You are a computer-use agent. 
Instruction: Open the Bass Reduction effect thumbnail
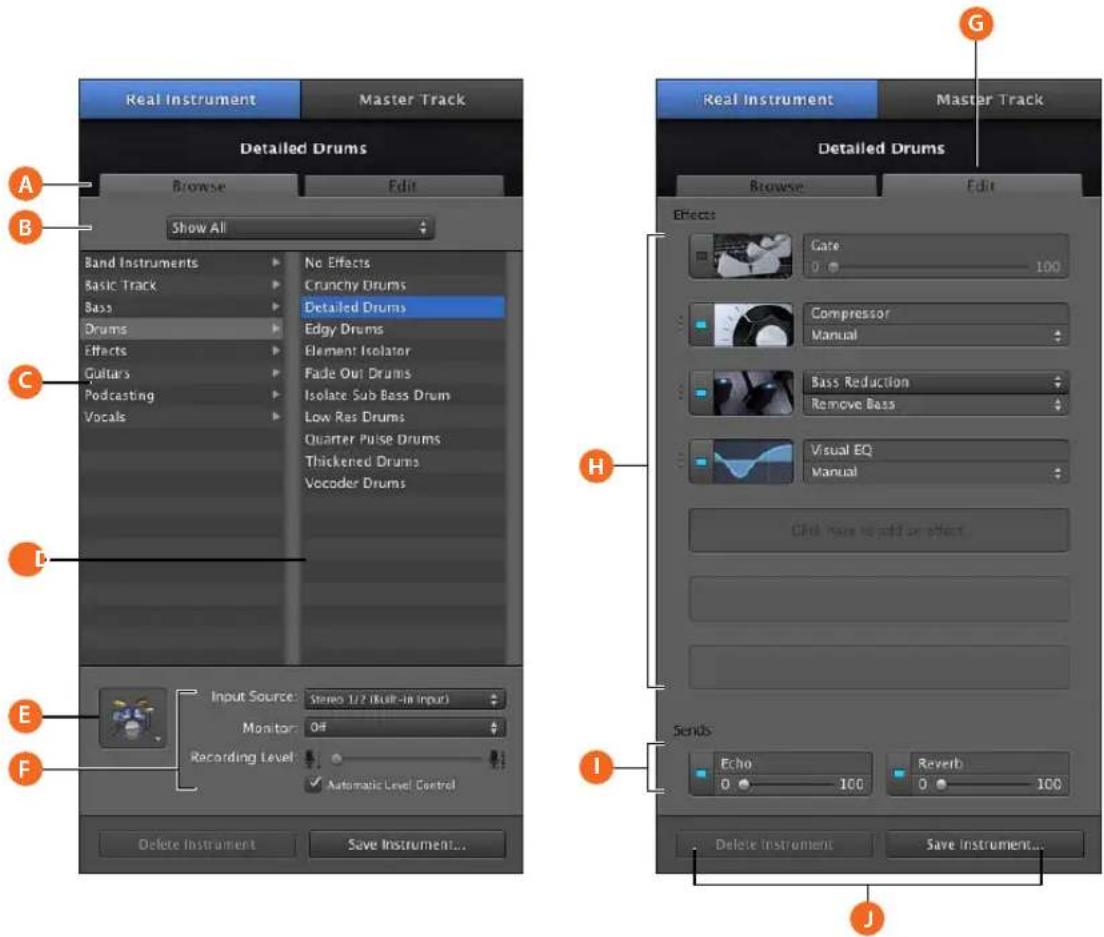(752, 393)
